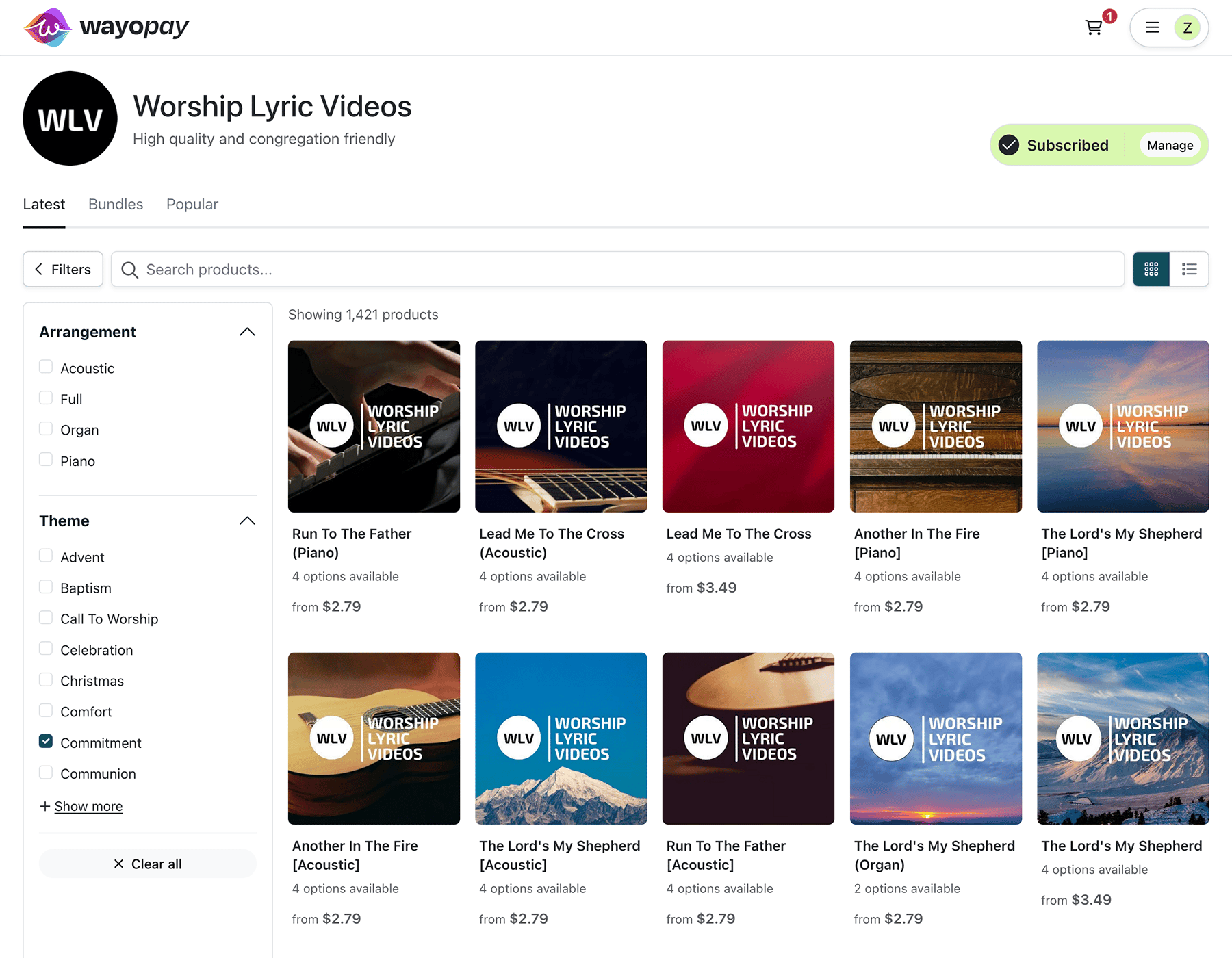
Task: Open the hamburger account menu
Action: click(1153, 27)
